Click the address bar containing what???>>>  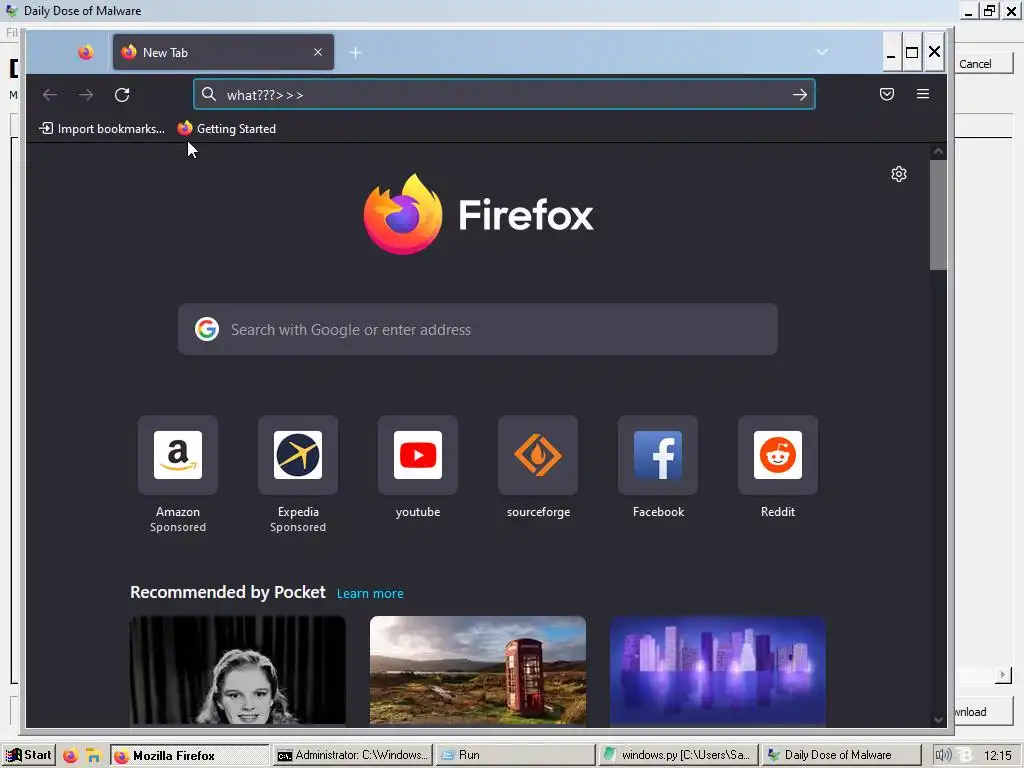[504, 95]
